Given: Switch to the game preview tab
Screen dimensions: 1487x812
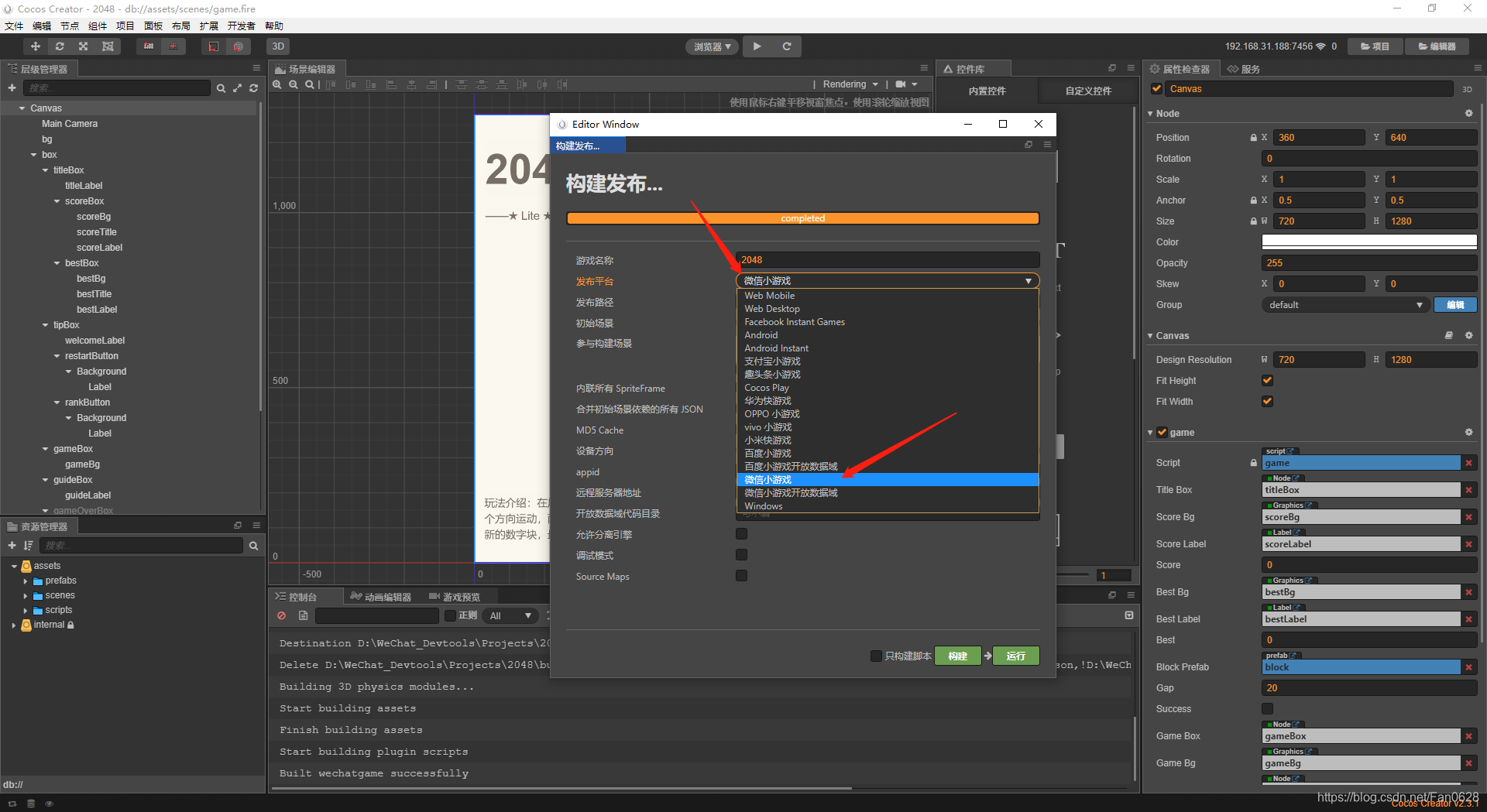Looking at the screenshot, I should click(455, 597).
